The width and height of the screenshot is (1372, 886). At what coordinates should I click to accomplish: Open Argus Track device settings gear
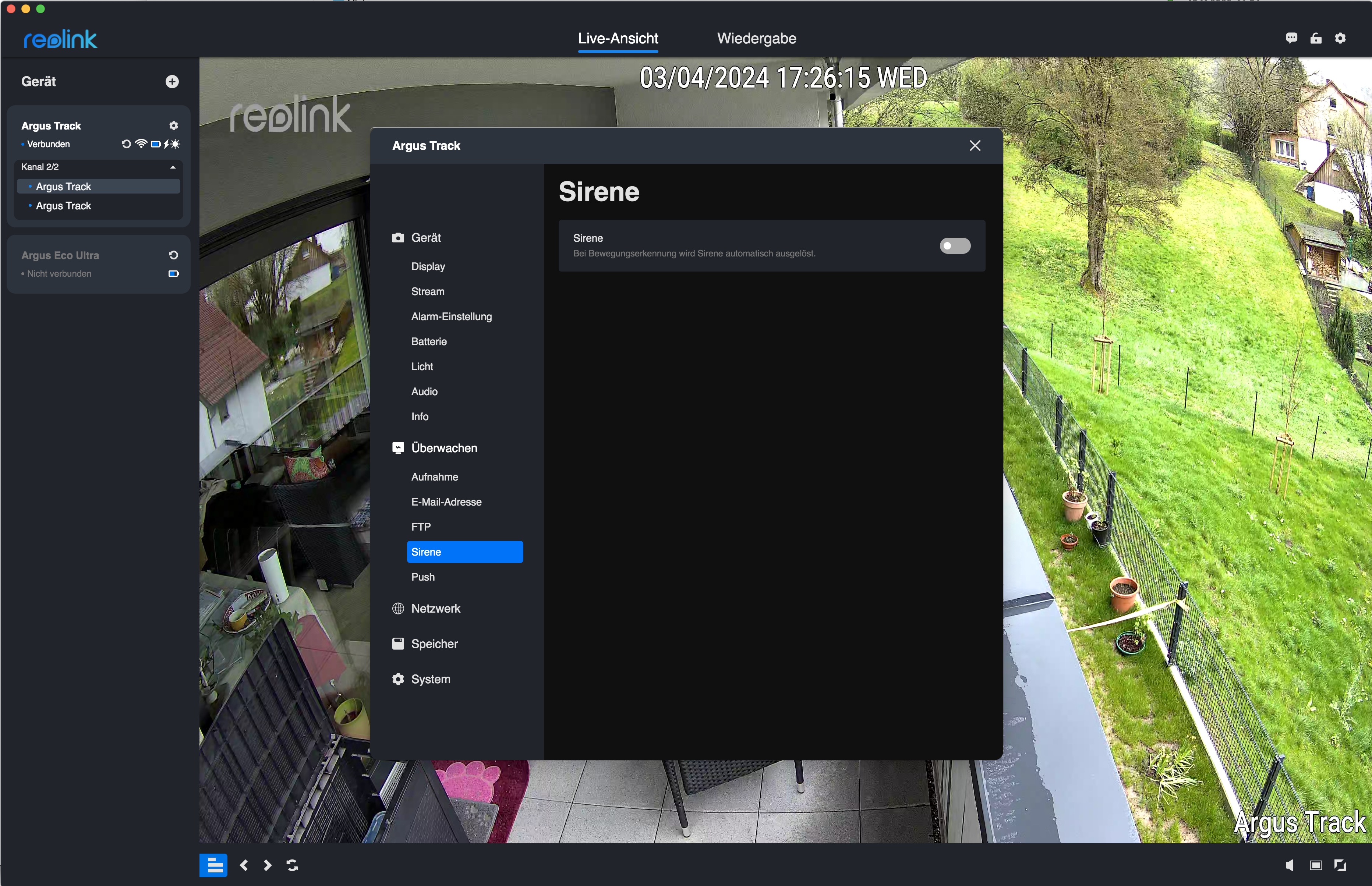point(173,125)
